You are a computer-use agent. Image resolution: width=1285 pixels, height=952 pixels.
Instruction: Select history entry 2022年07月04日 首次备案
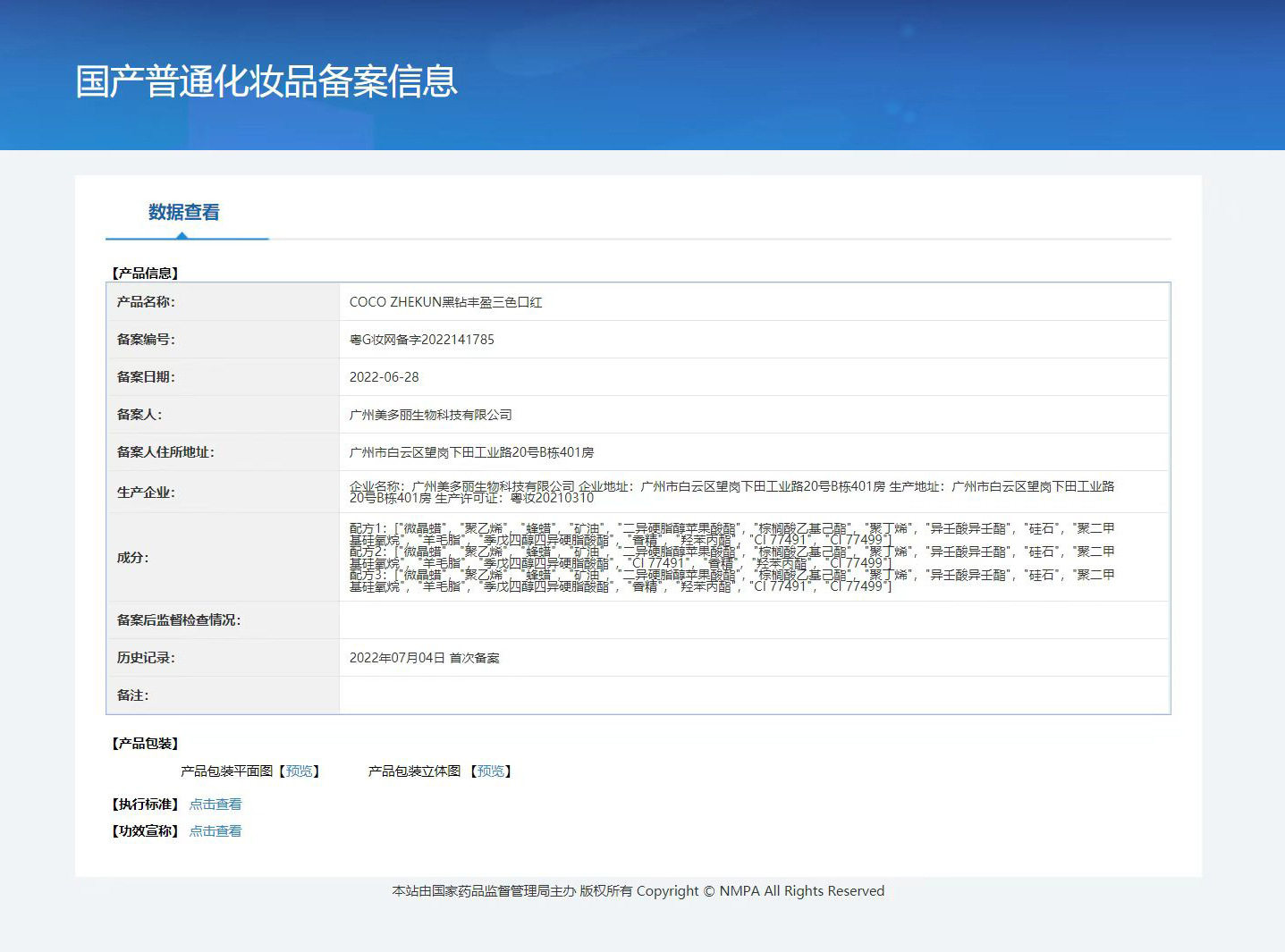pyautogui.click(x=424, y=658)
